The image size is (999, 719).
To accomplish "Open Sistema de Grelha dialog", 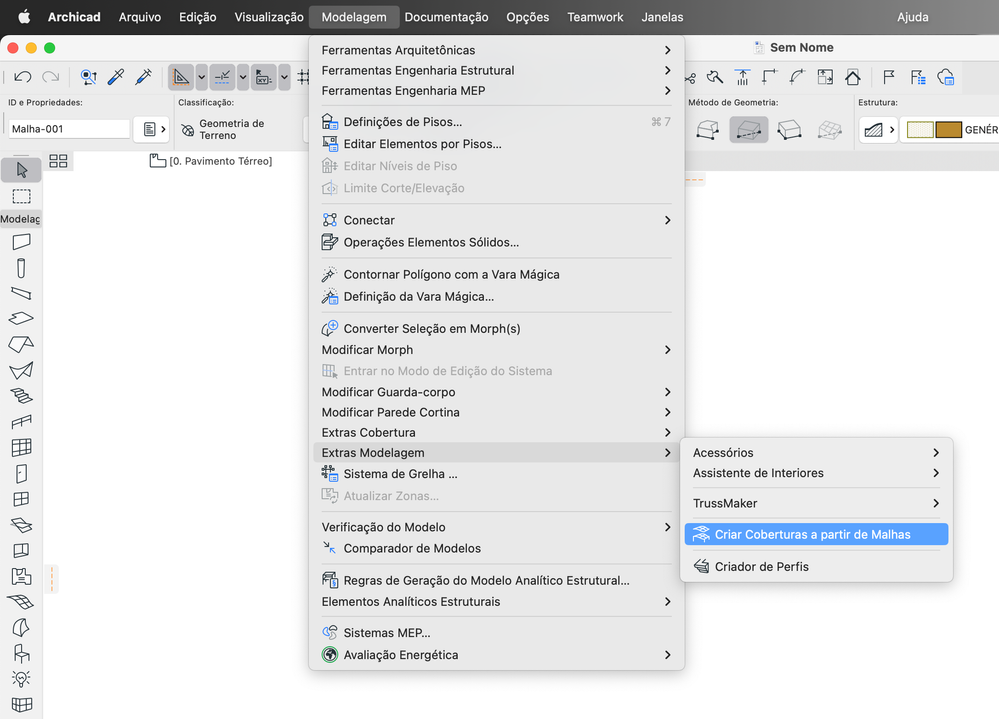I will point(496,474).
